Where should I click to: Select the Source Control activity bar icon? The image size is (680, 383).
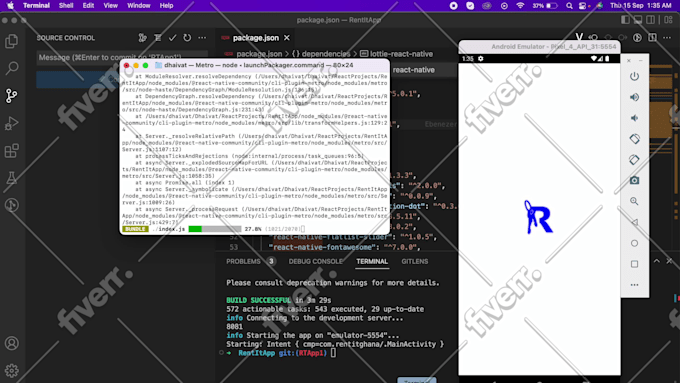[12, 95]
